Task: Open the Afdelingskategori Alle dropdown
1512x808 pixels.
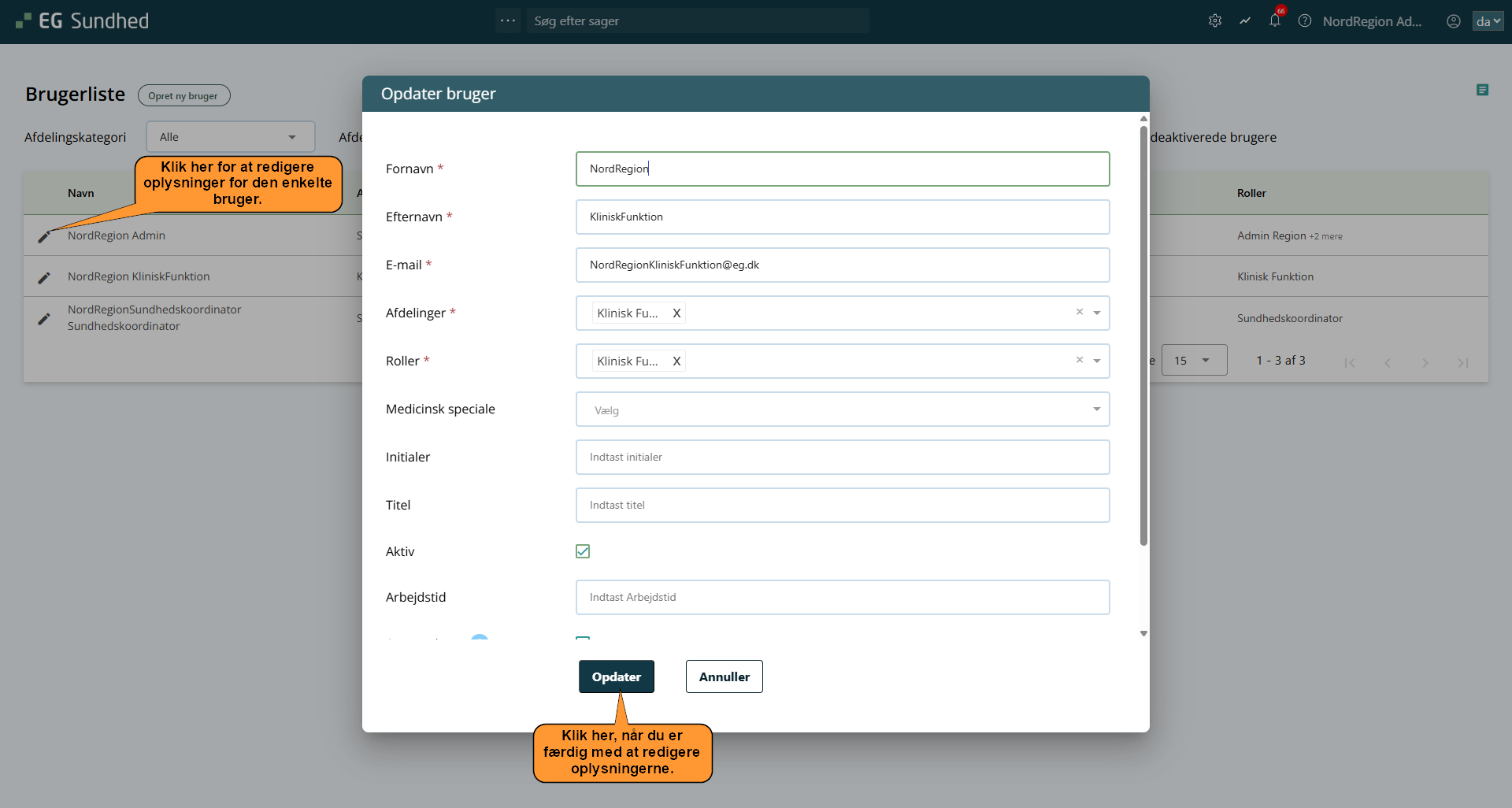Action: click(x=231, y=137)
